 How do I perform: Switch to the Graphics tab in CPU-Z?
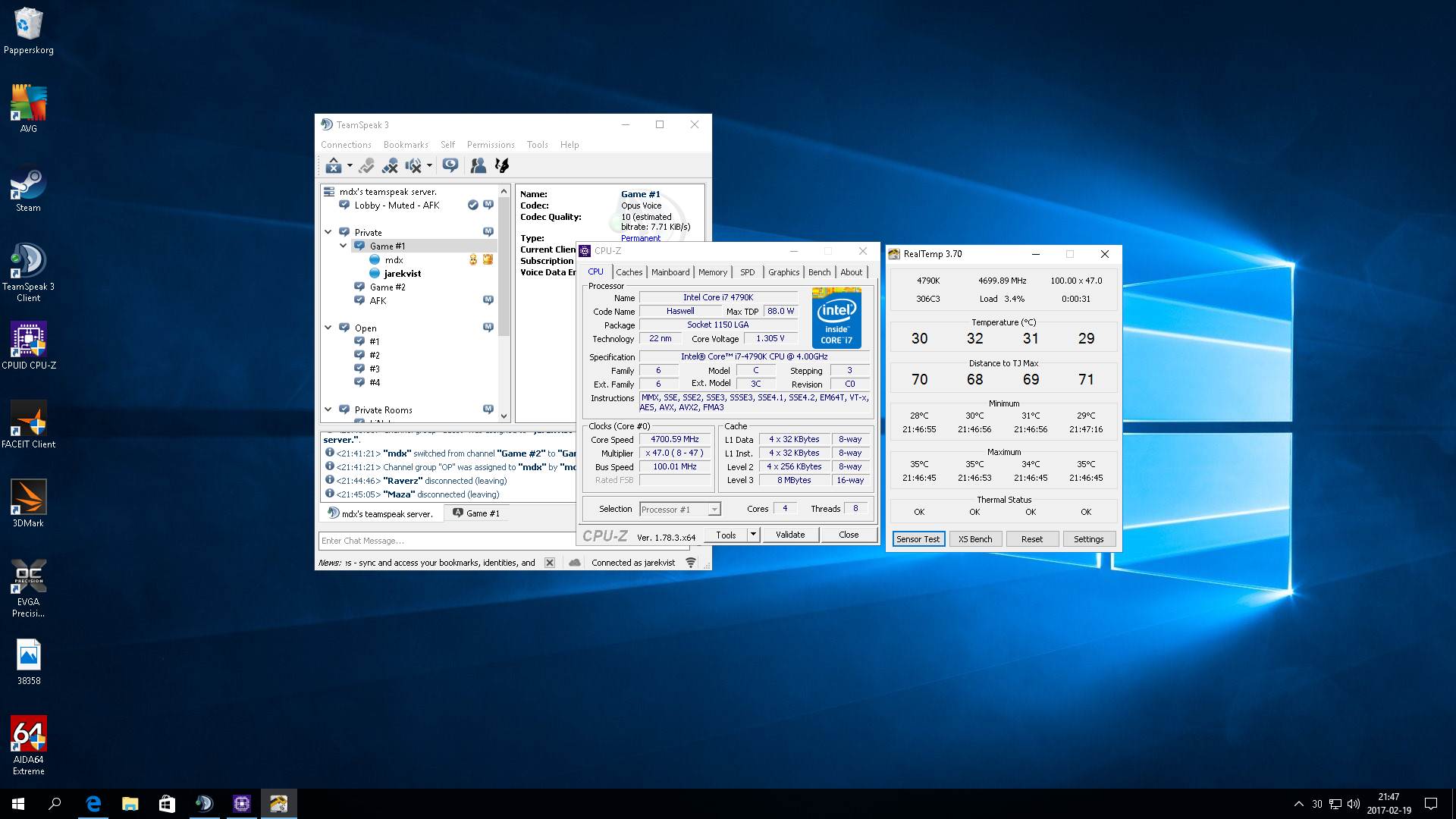783,272
